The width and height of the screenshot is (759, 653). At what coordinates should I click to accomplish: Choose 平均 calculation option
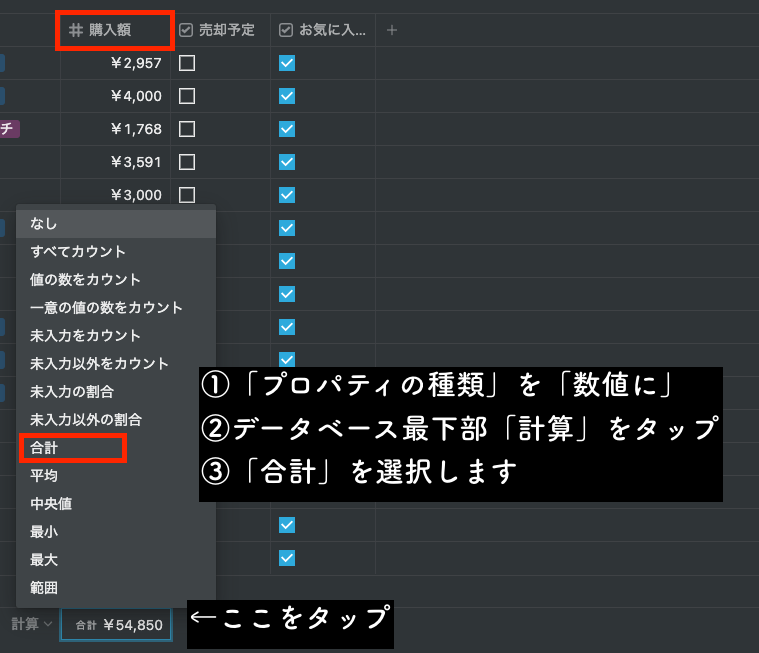pyautogui.click(x=116, y=476)
